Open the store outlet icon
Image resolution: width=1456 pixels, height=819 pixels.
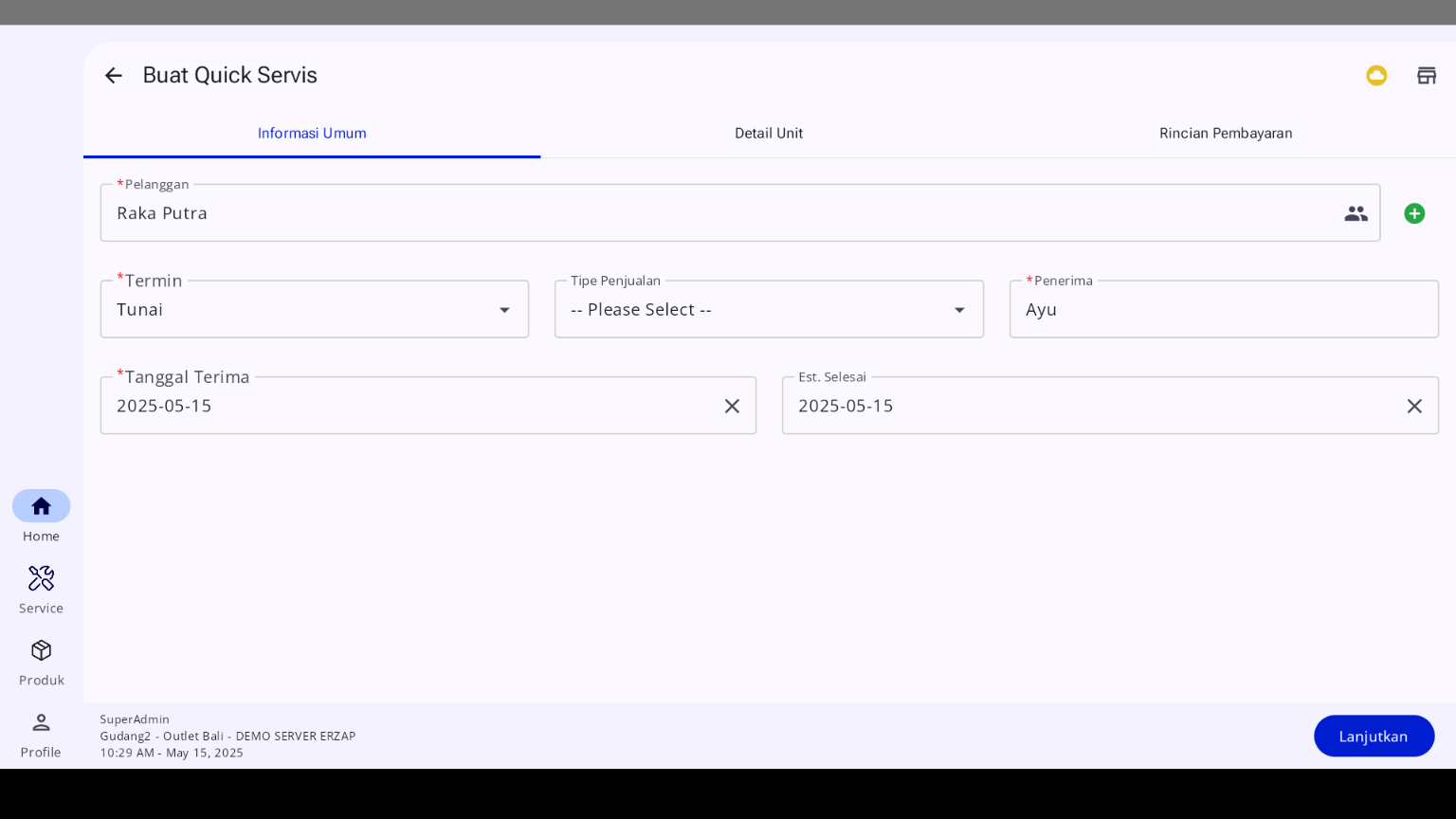pos(1427,76)
